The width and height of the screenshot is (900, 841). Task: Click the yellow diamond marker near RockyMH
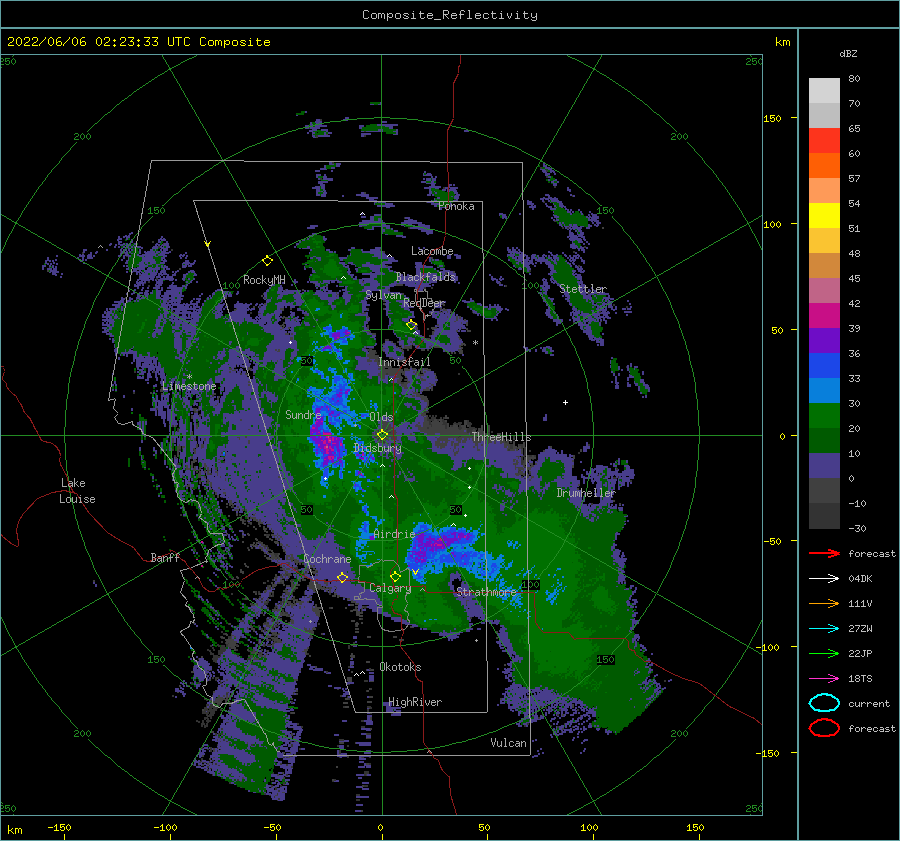[267, 261]
